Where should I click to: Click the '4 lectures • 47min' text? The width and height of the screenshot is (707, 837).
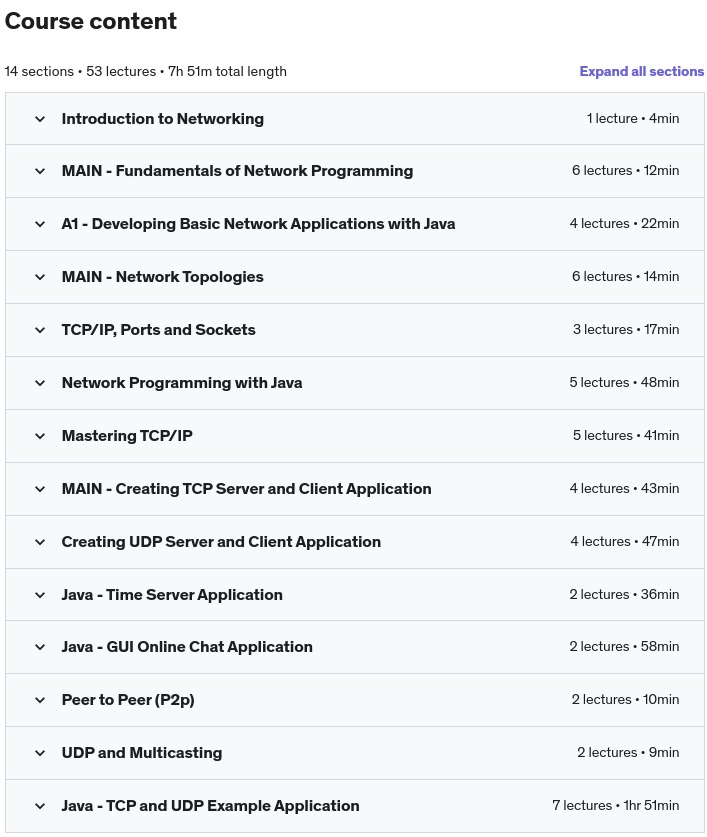click(625, 542)
